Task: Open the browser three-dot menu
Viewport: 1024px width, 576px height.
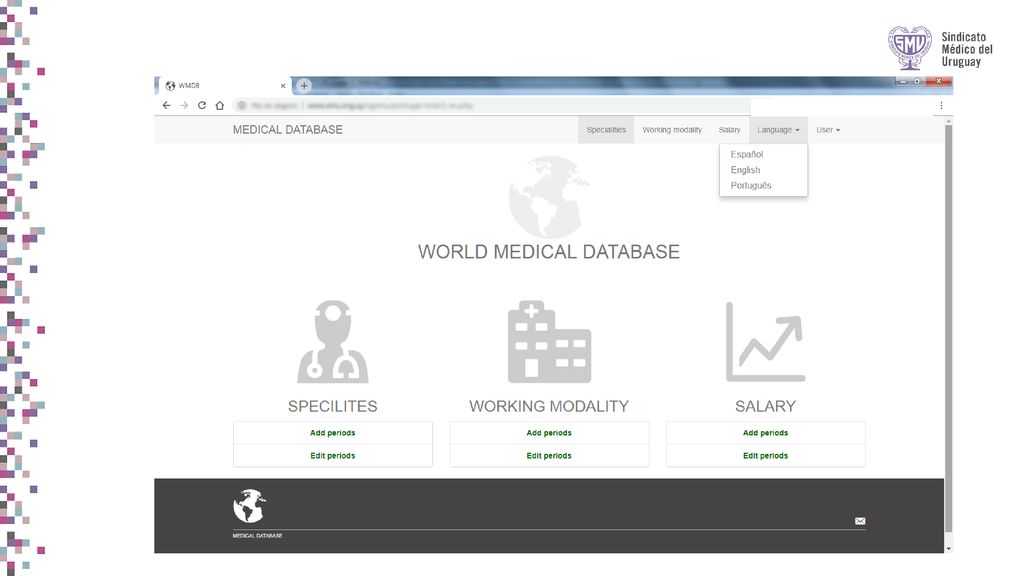Action: tap(941, 105)
